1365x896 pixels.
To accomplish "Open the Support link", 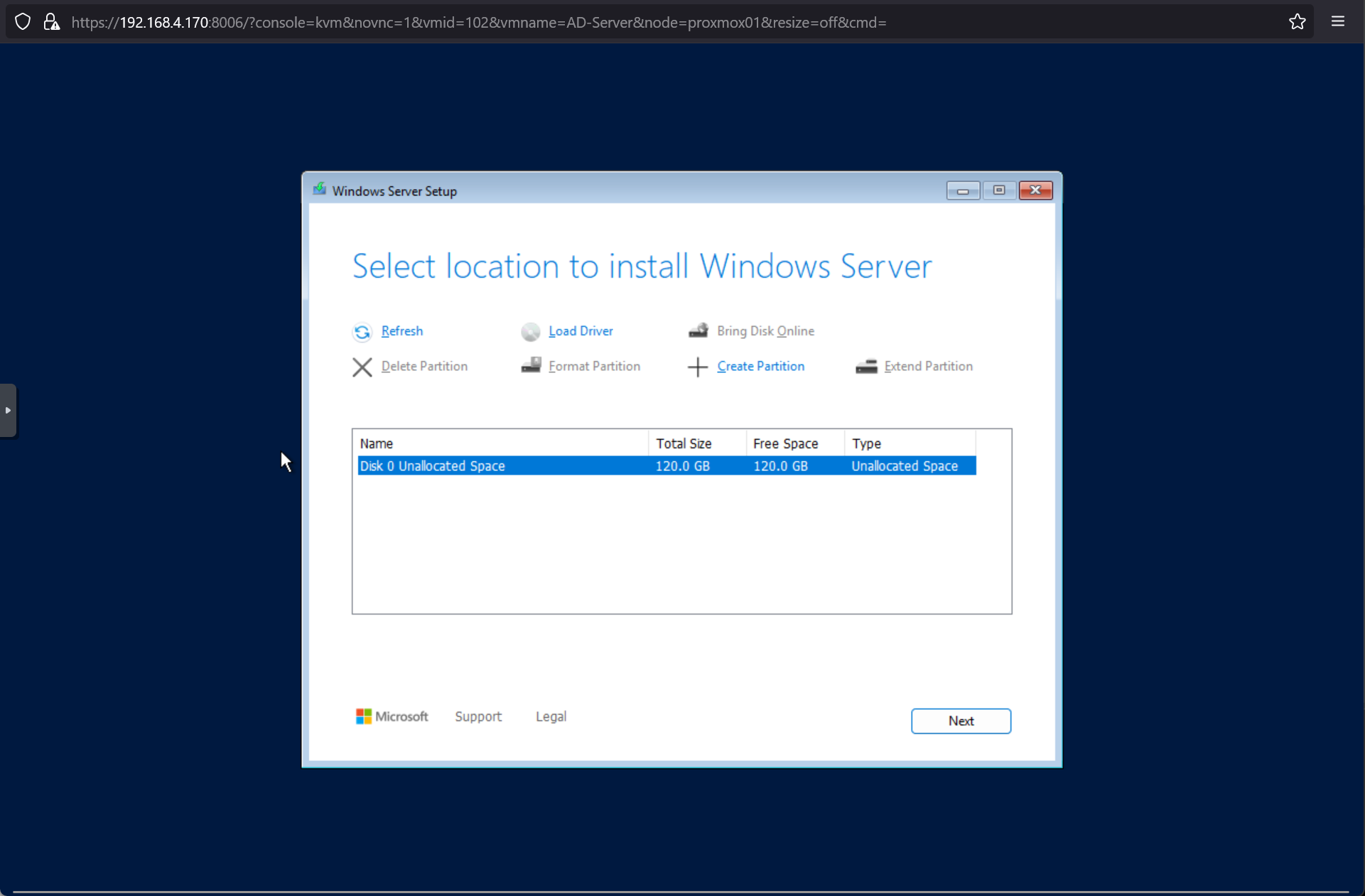I will (x=478, y=716).
